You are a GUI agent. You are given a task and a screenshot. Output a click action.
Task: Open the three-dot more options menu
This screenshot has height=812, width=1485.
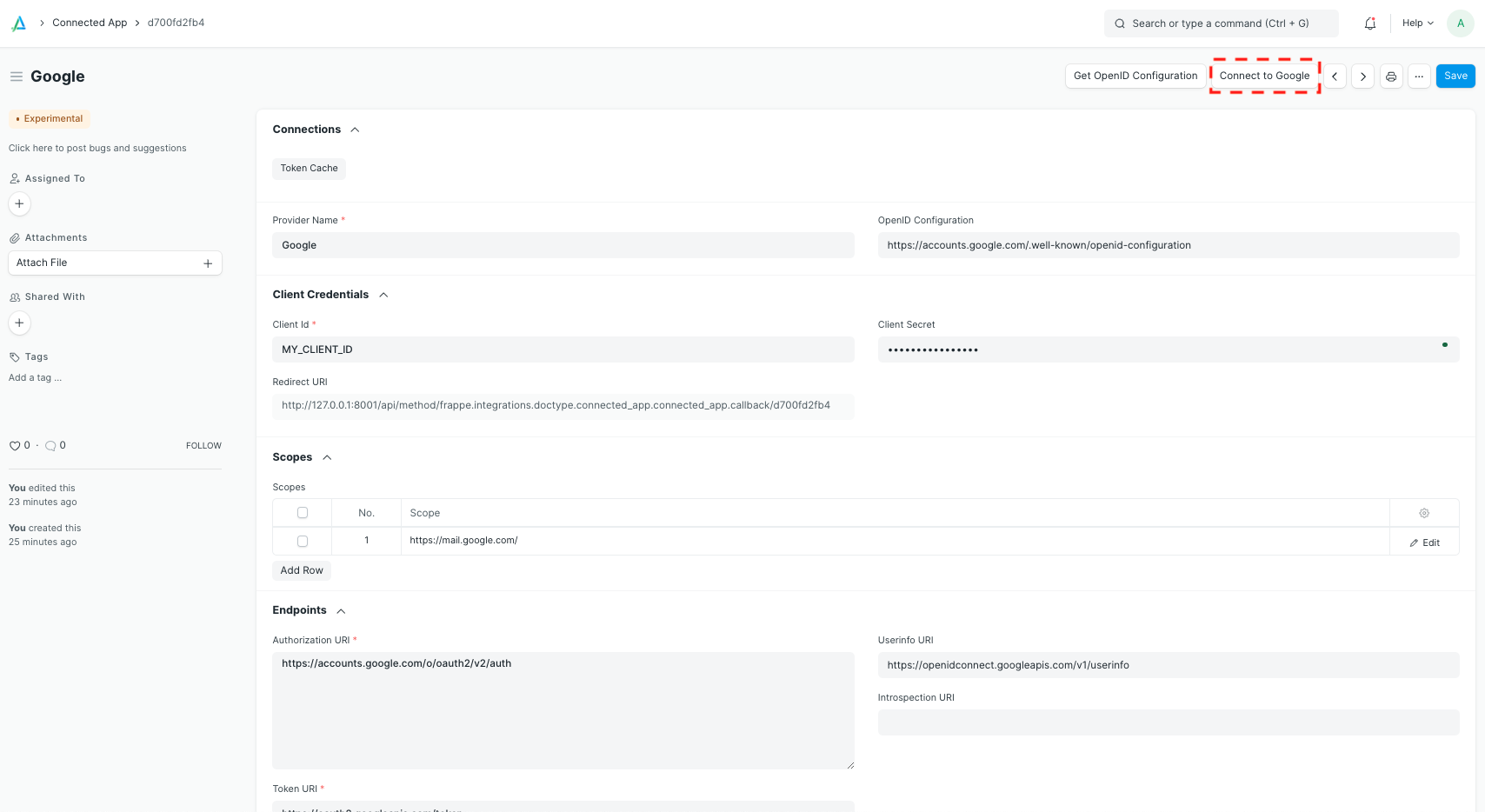tap(1419, 77)
